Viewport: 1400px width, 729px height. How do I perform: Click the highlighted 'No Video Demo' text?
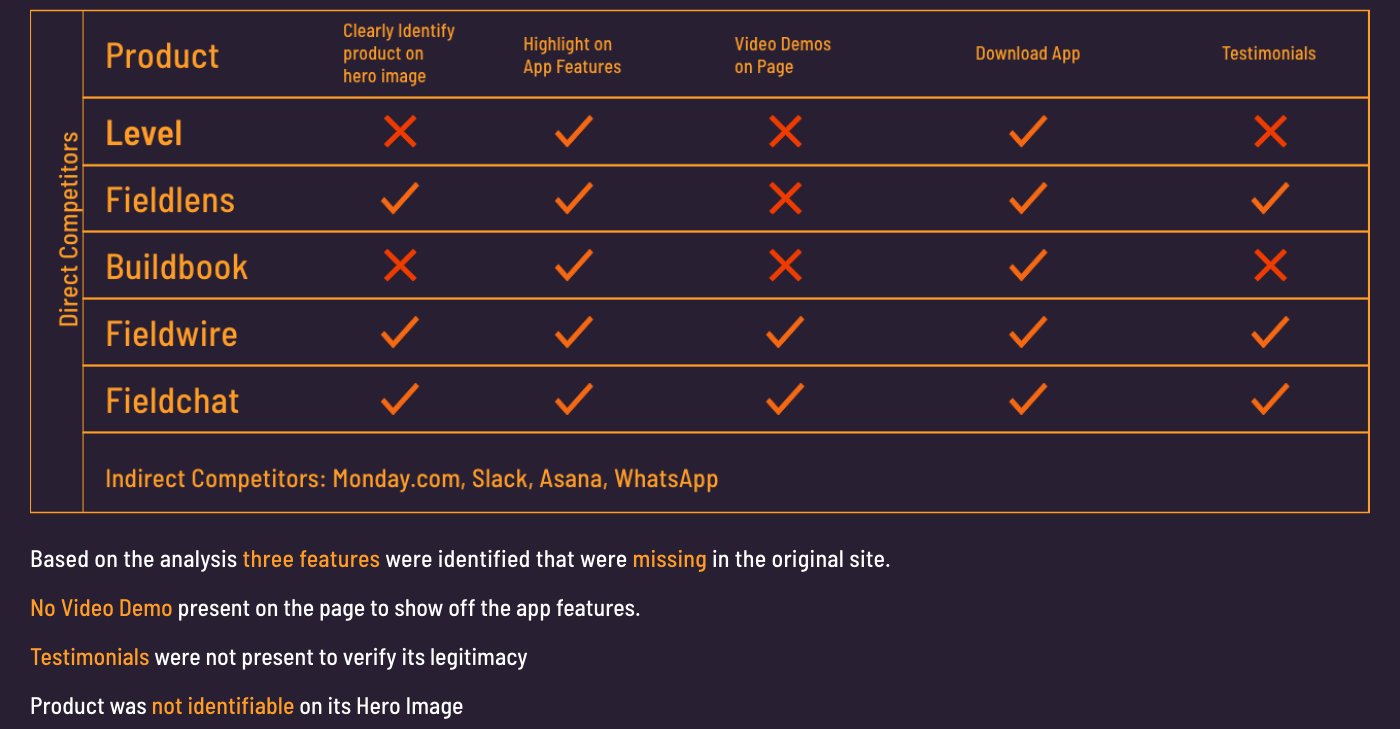(x=101, y=607)
